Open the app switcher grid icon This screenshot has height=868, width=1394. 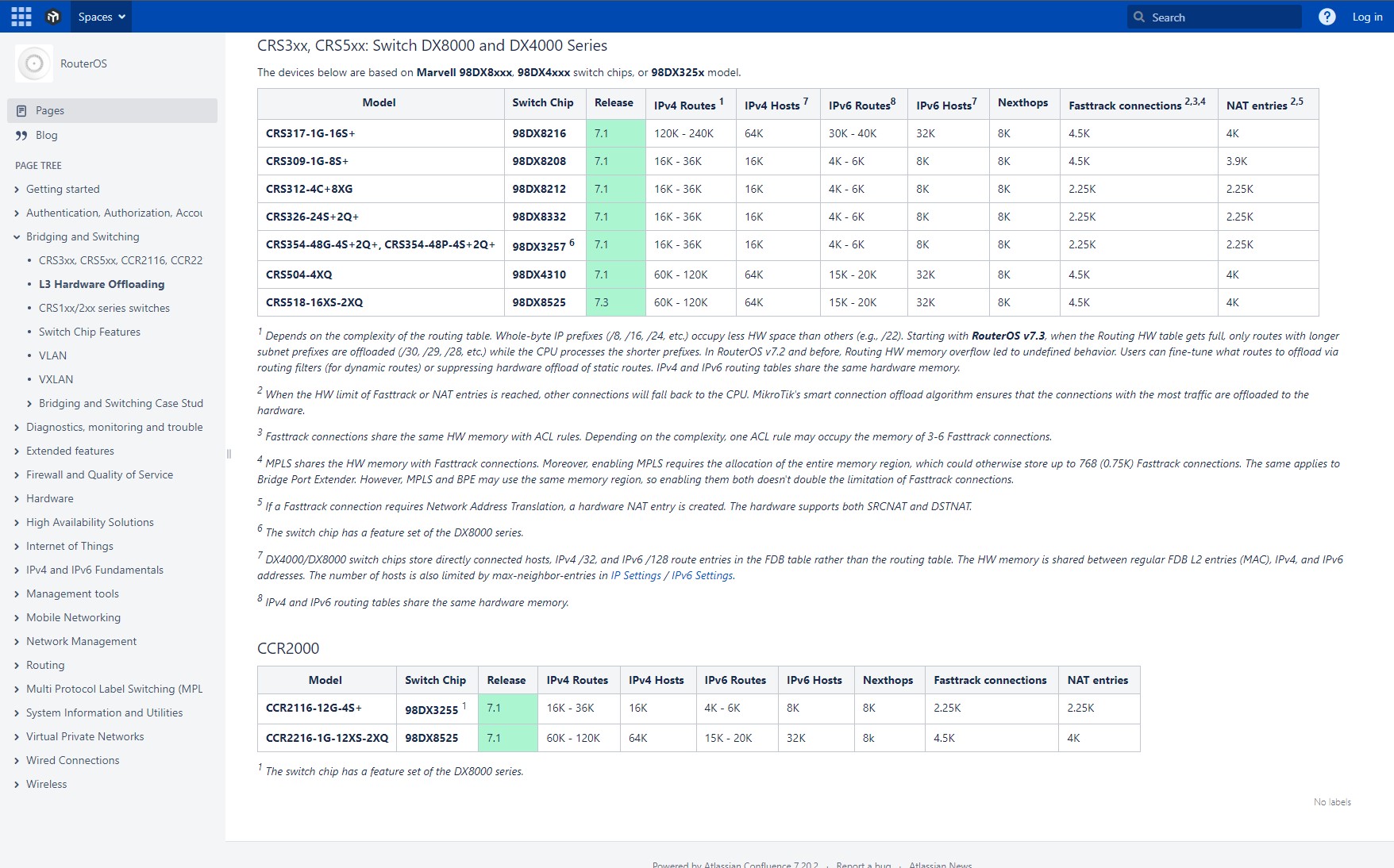[x=21, y=17]
